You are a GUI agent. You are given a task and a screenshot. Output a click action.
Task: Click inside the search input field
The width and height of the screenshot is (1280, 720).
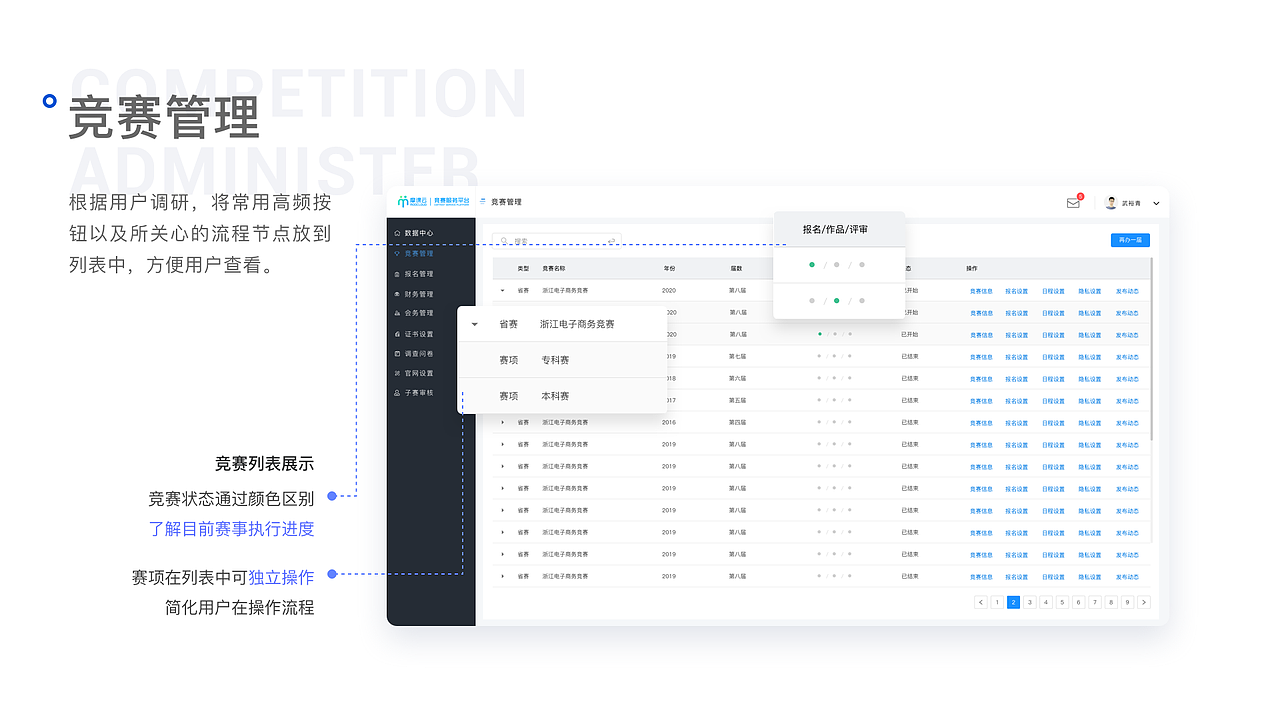click(557, 240)
